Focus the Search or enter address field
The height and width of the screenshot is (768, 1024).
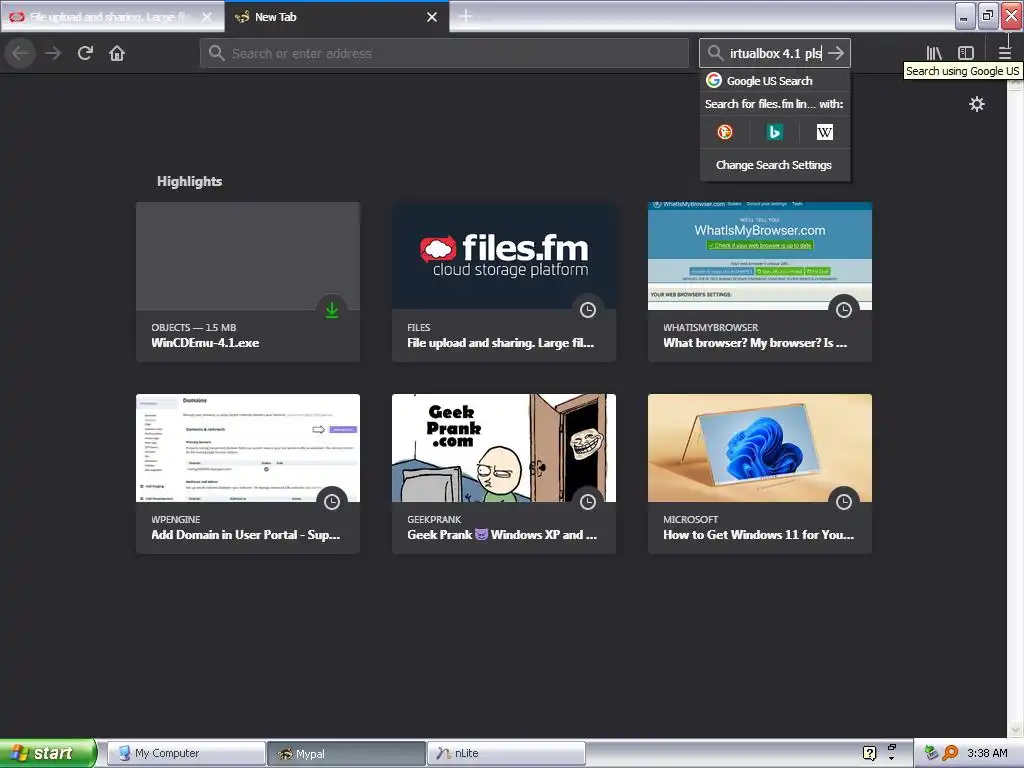pos(444,54)
